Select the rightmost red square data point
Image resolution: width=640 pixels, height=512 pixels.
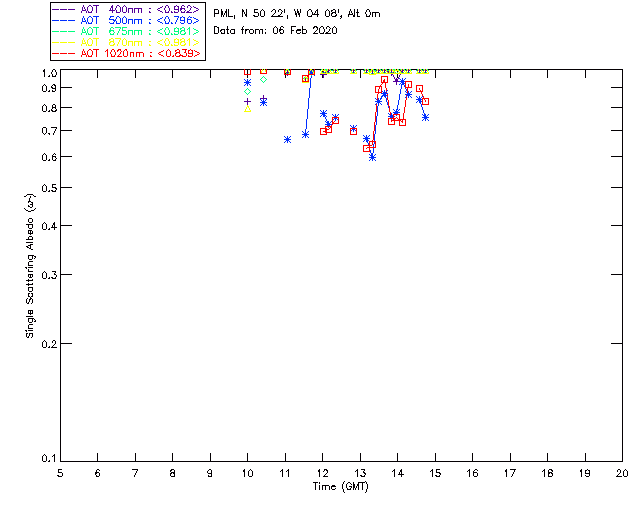426,101
